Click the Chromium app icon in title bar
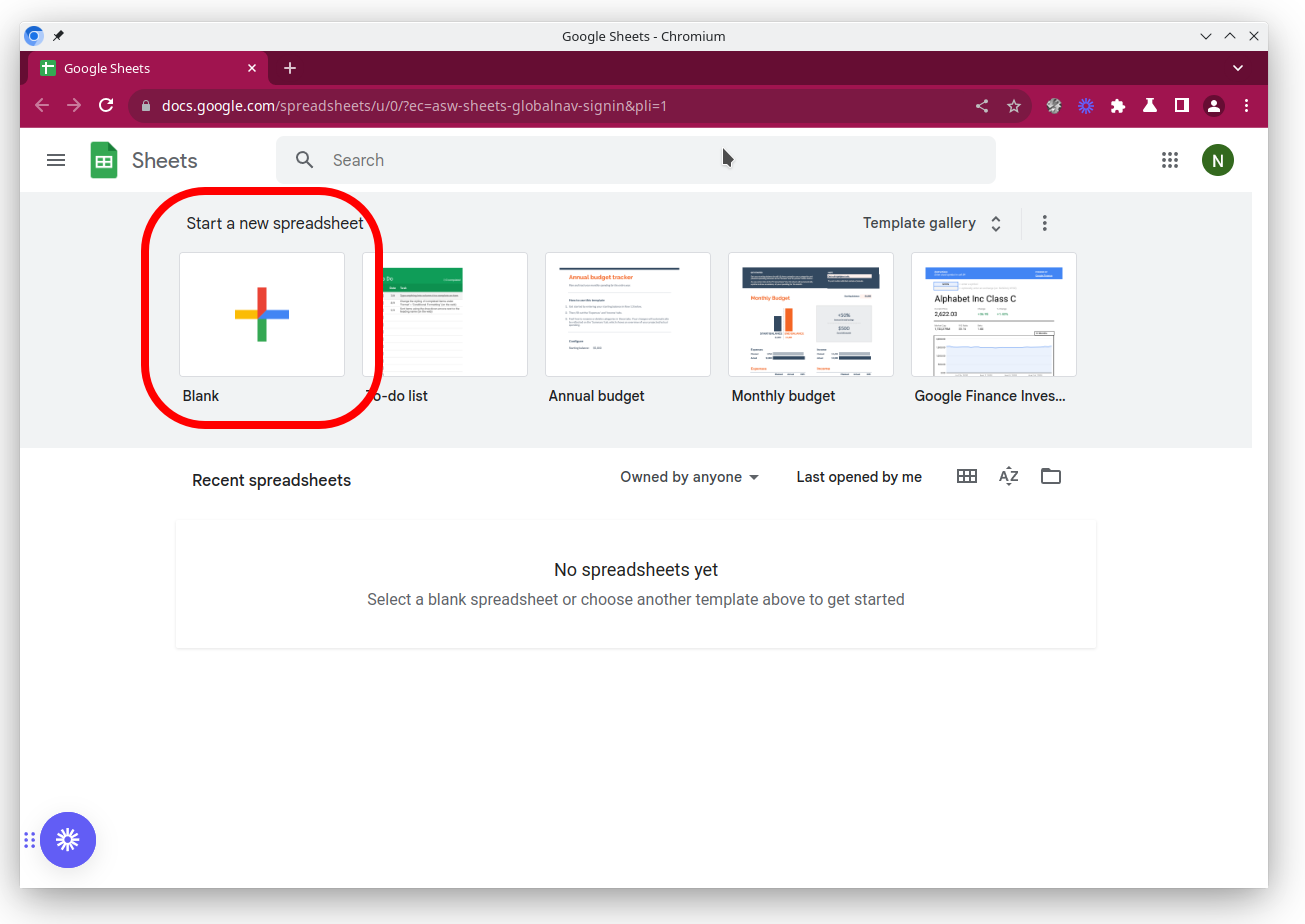1305x924 pixels. [x=33, y=36]
